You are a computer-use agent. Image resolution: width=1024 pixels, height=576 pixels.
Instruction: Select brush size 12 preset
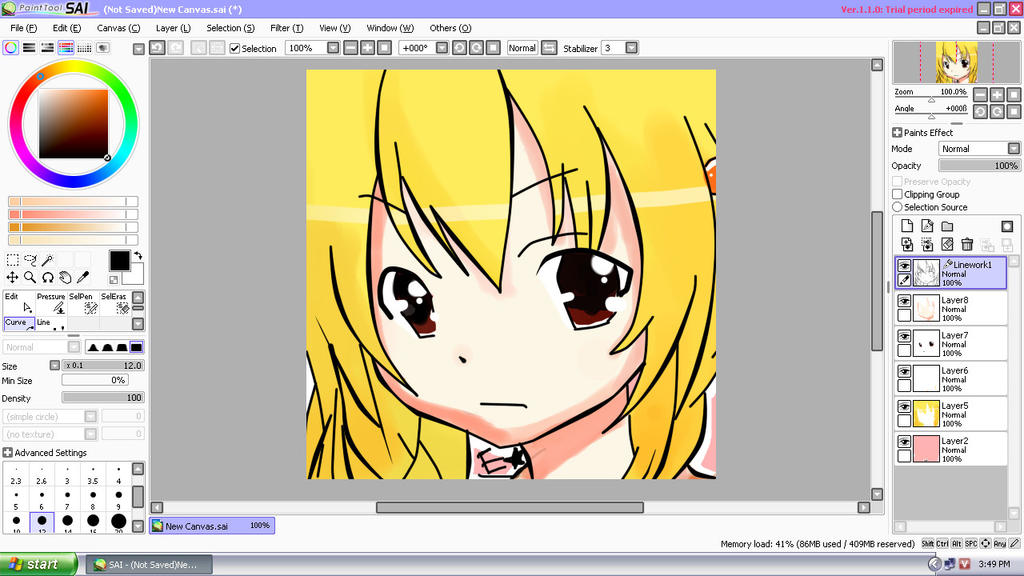[42, 522]
